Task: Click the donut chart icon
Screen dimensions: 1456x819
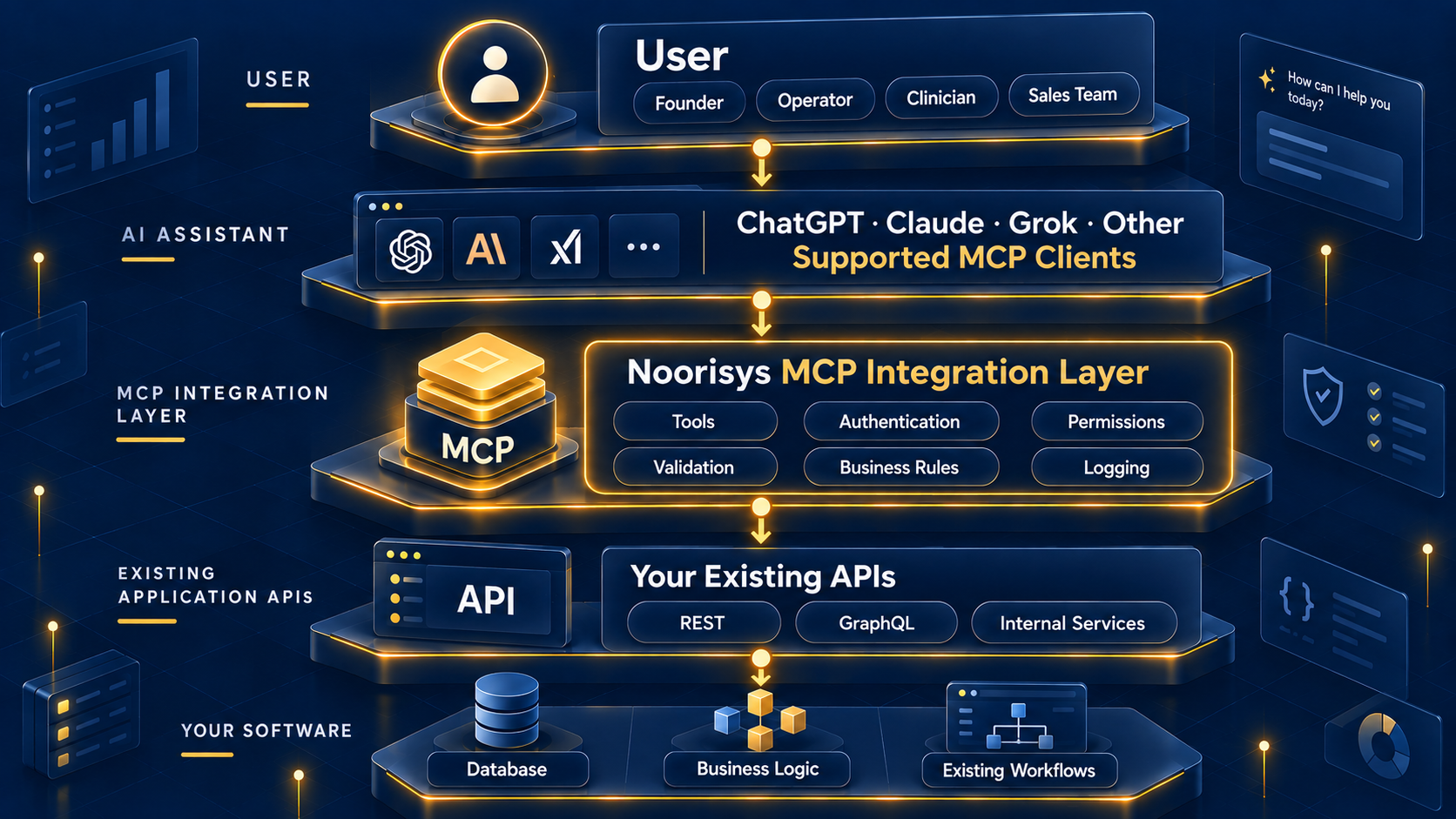Action: point(1384,745)
